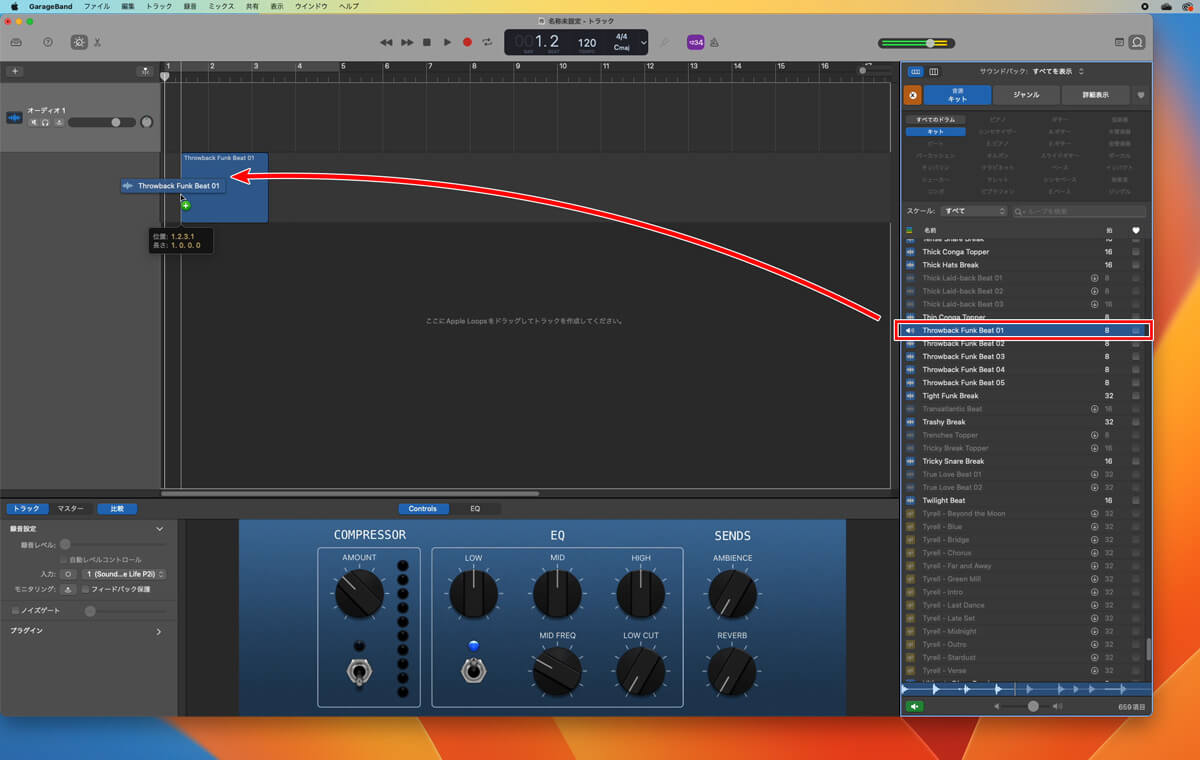Click the キット category button
Screen dimensions: 1200x760
935,131
